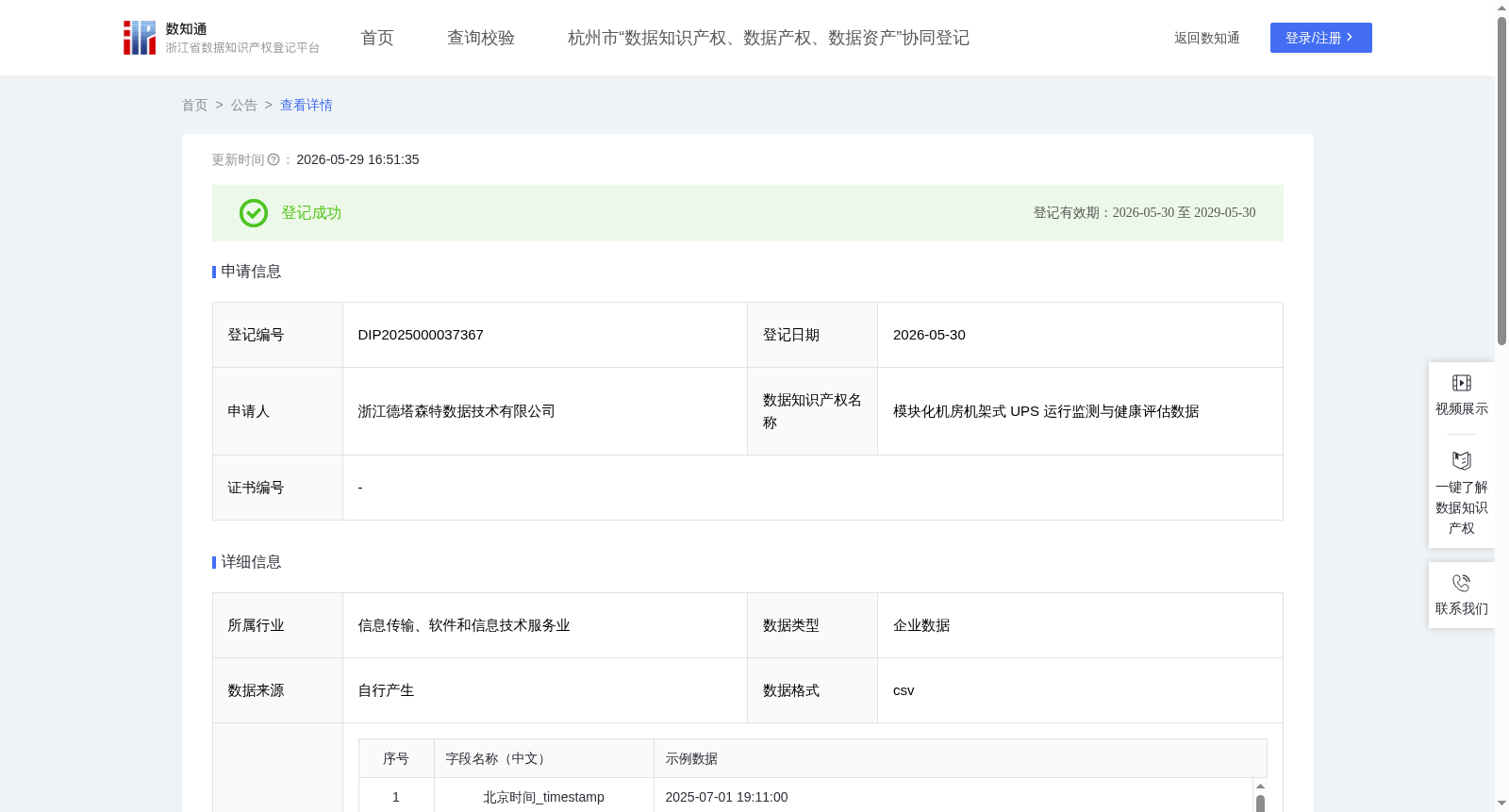
Task: Click field name 北京时间_timestamp
Action: (x=543, y=797)
